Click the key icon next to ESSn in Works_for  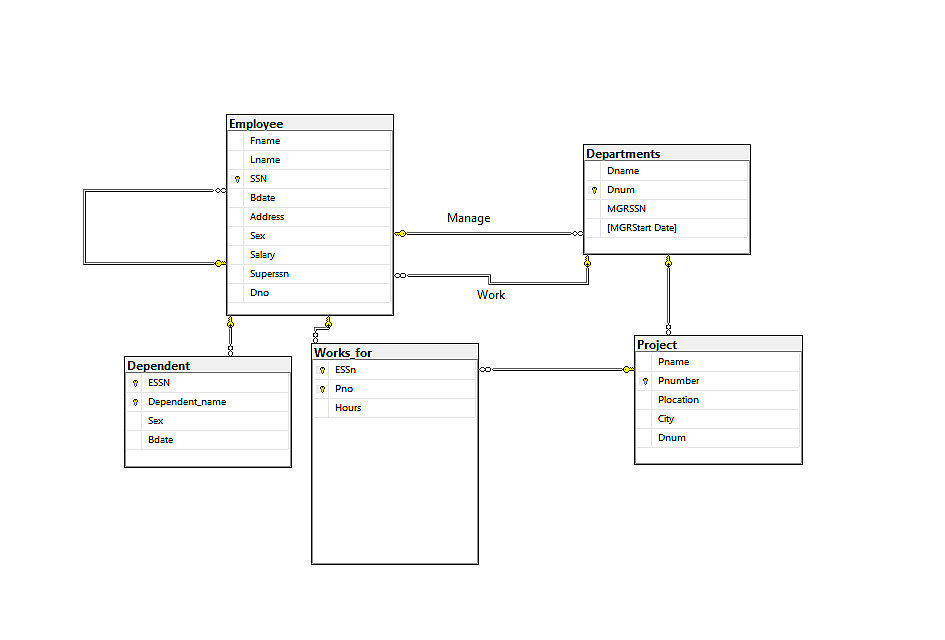point(322,370)
